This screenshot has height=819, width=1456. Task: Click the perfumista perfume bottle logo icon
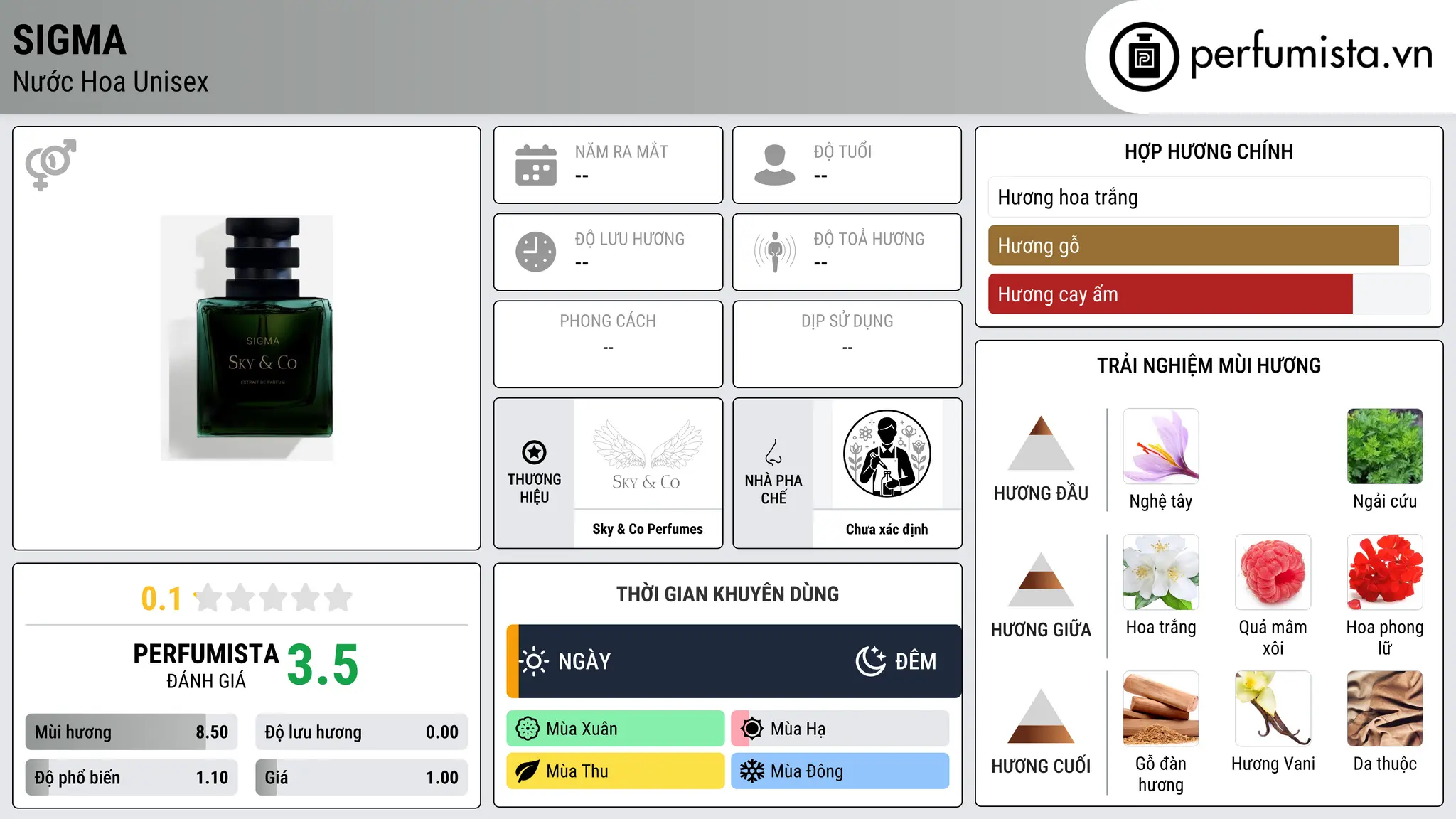[x=1144, y=57]
